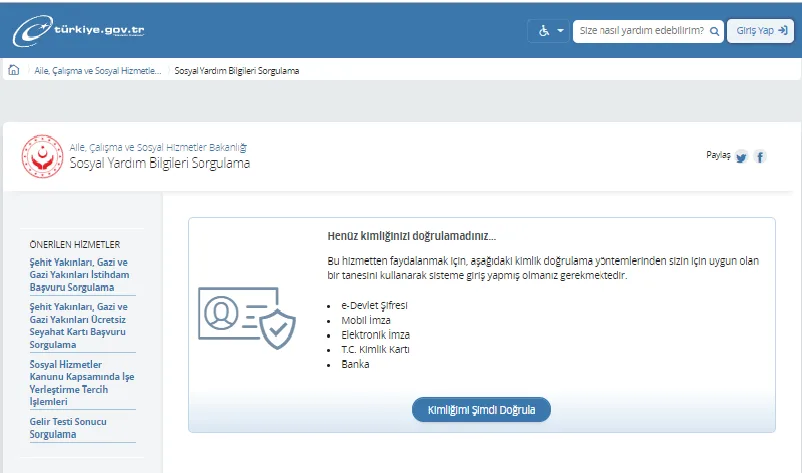Open the Aile, Çalışma ve Sosyal Hizmetler Bakanlığı link
Viewport: 802px width, 473px height.
tap(158, 147)
